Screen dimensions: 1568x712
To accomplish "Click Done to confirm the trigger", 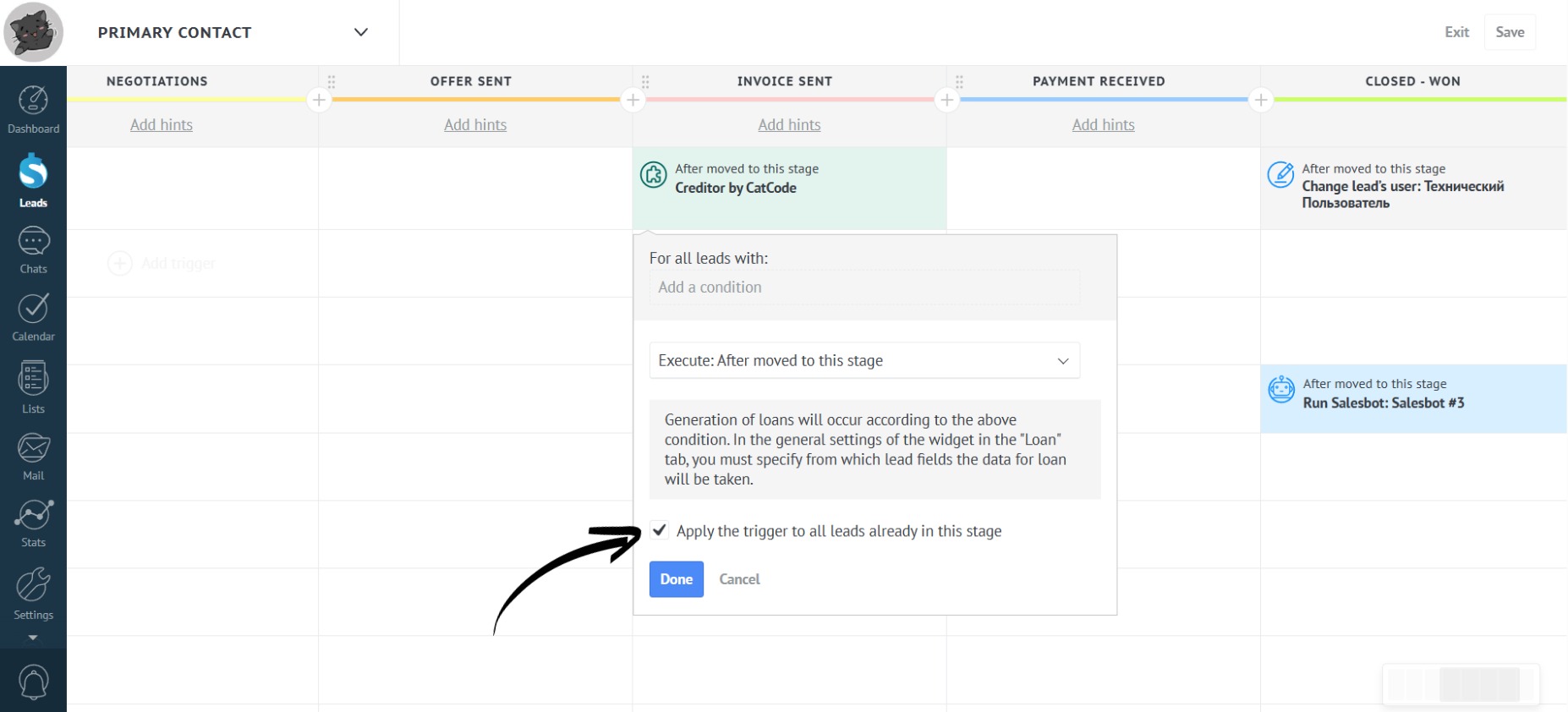I will [676, 579].
